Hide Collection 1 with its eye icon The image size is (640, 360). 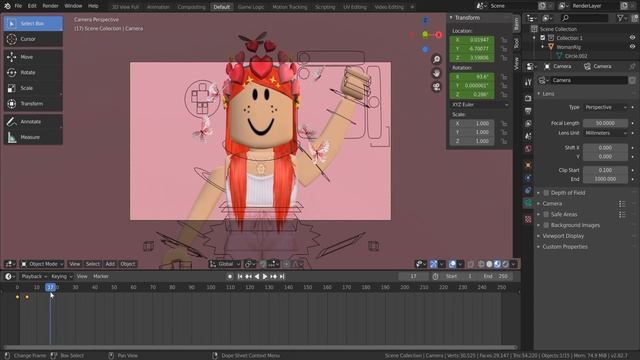(x=632, y=38)
